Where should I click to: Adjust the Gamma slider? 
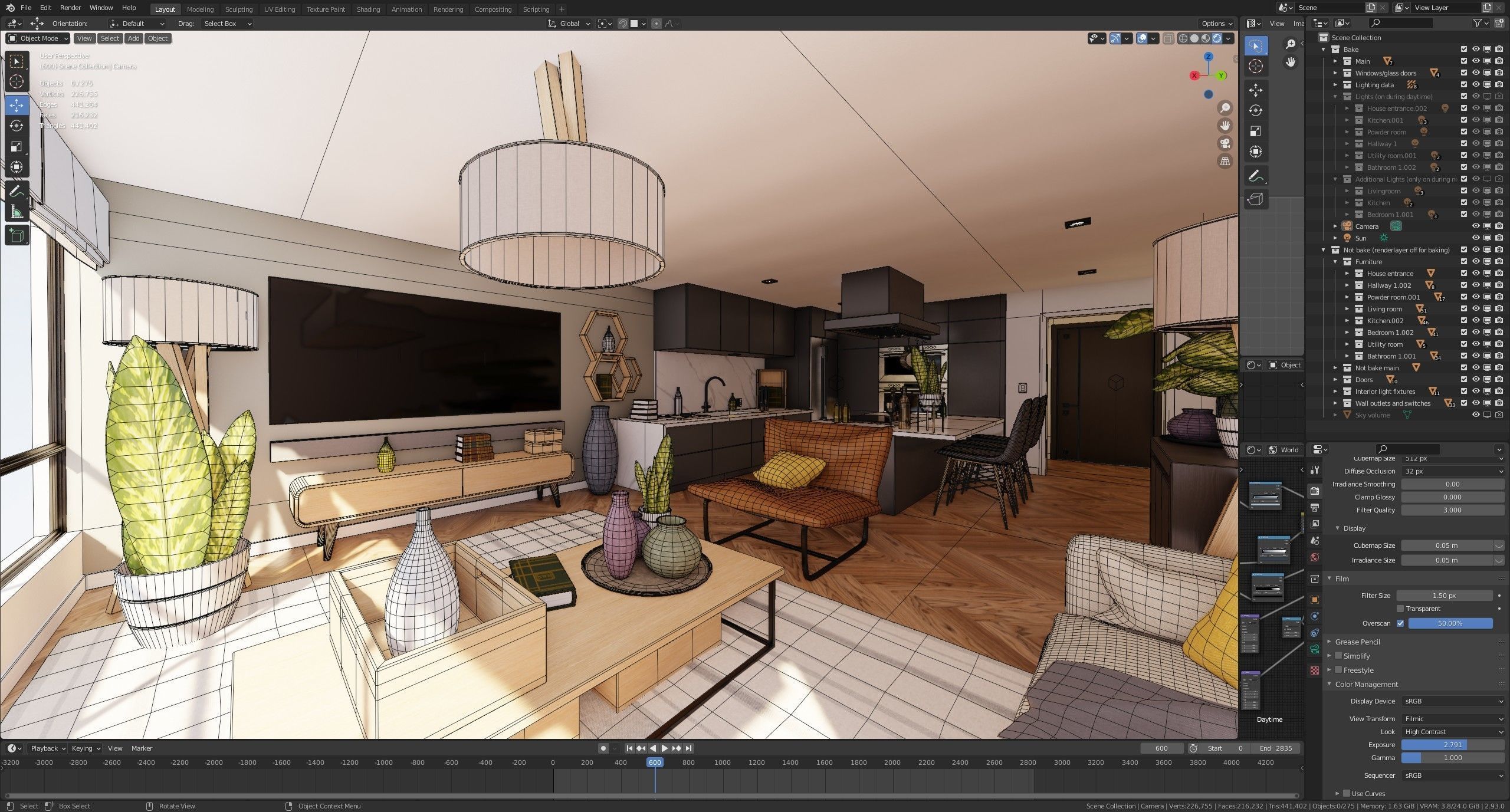pyautogui.click(x=1453, y=758)
